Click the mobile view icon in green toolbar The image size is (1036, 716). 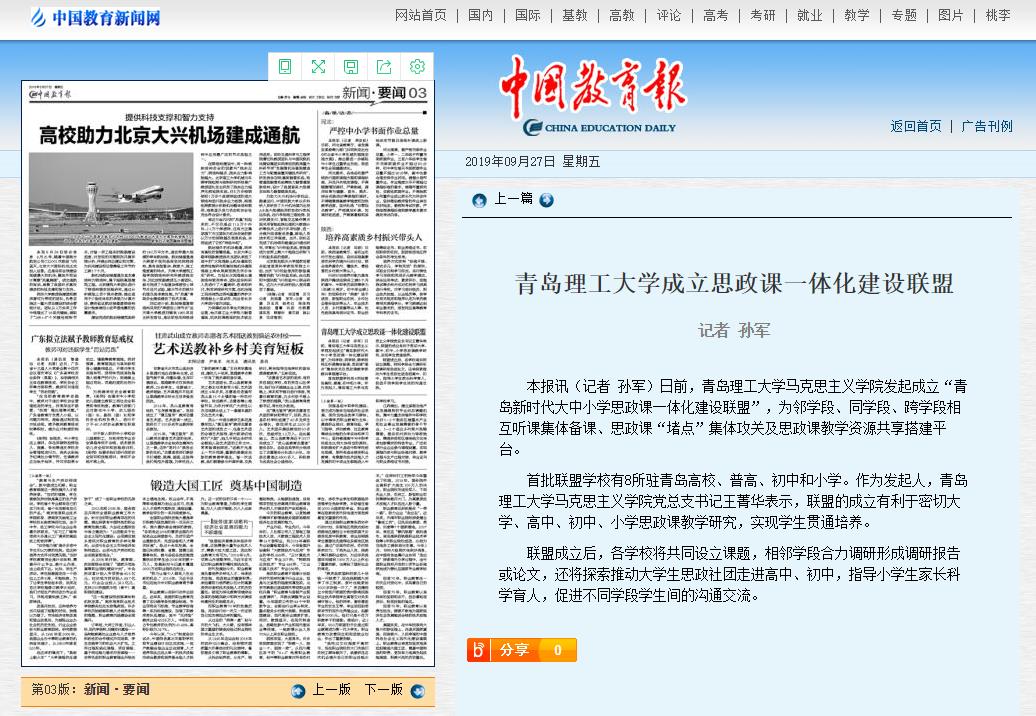(285, 67)
